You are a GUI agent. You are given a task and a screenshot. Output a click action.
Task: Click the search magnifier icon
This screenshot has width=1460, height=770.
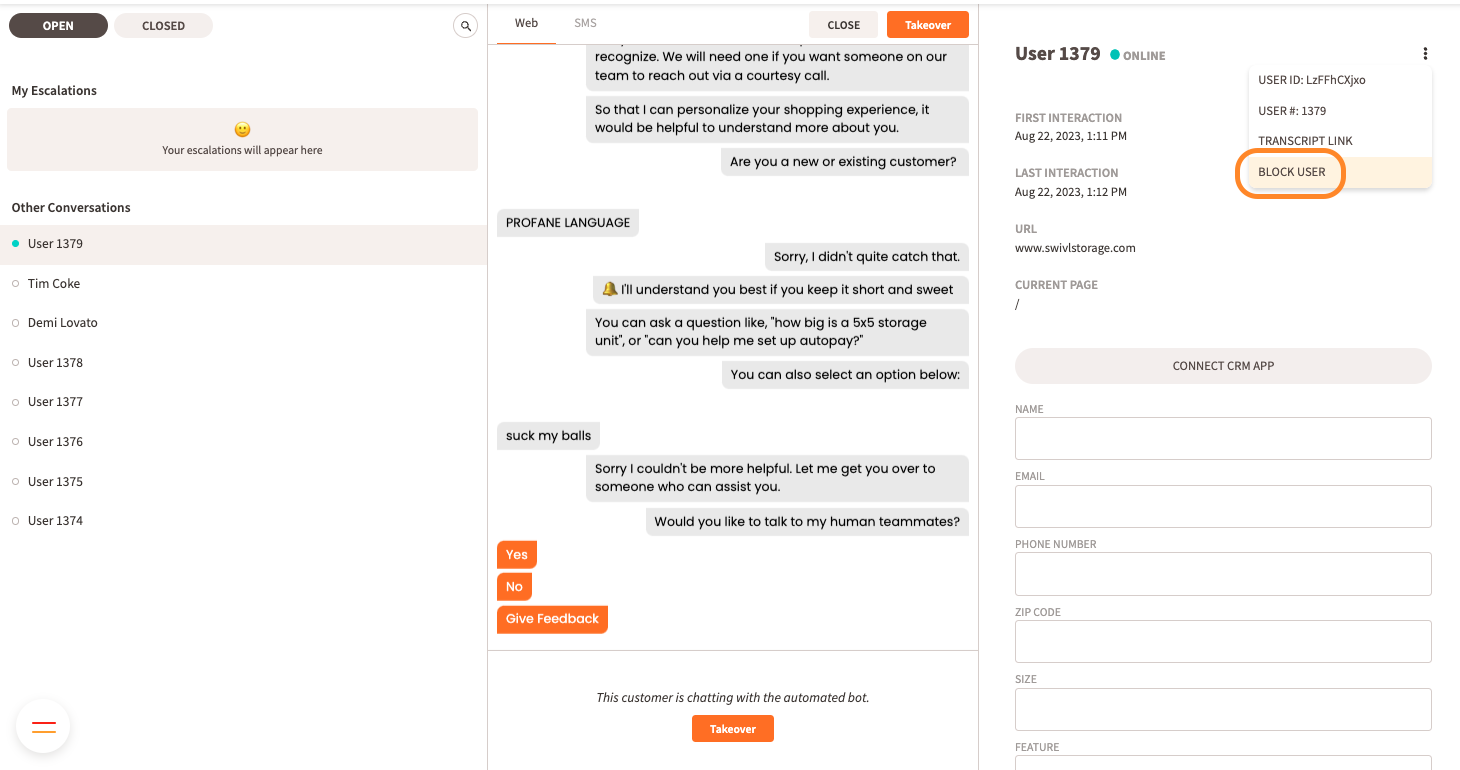[x=465, y=25]
